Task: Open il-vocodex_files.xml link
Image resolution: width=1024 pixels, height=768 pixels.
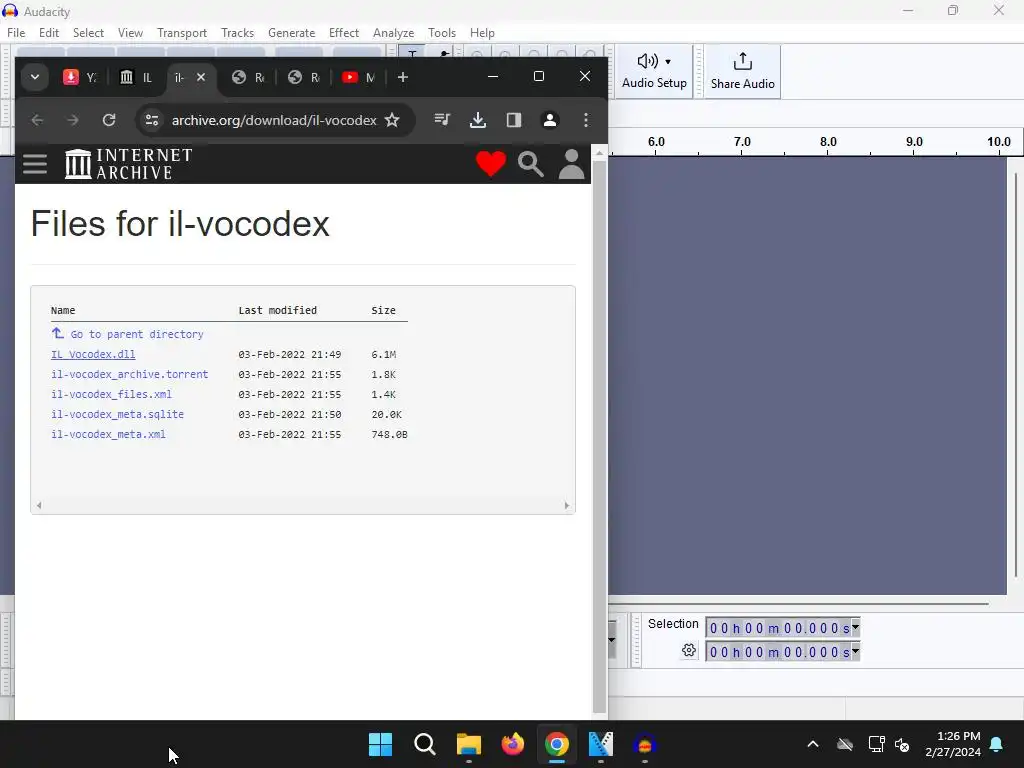Action: click(x=111, y=394)
